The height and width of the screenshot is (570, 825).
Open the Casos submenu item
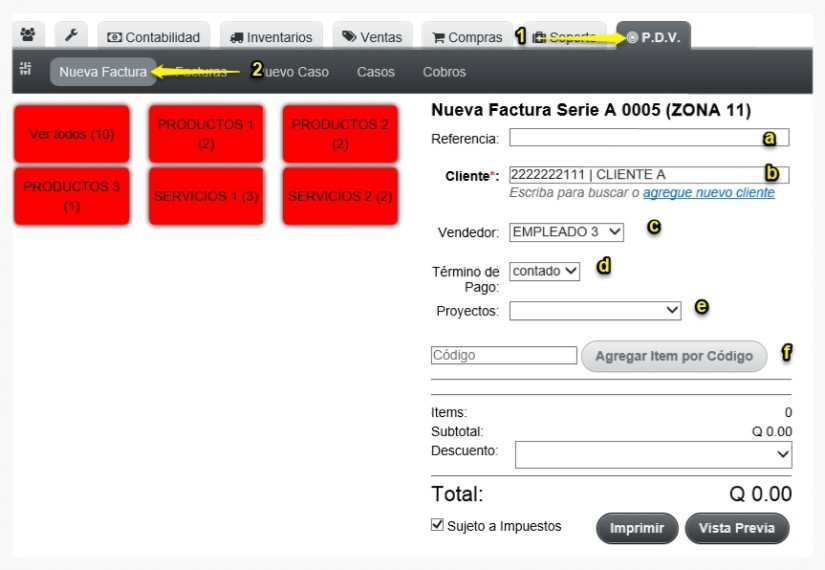point(376,72)
